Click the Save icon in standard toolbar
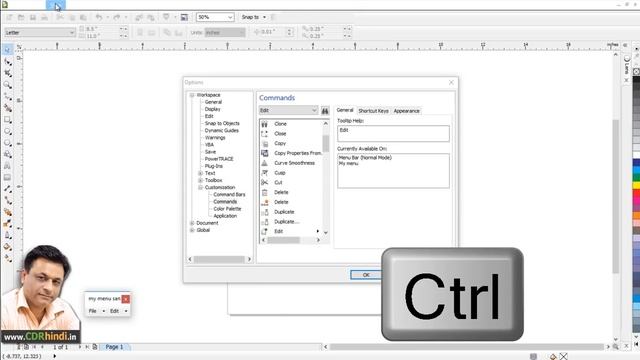This screenshot has width=640, height=360. [x=33, y=17]
